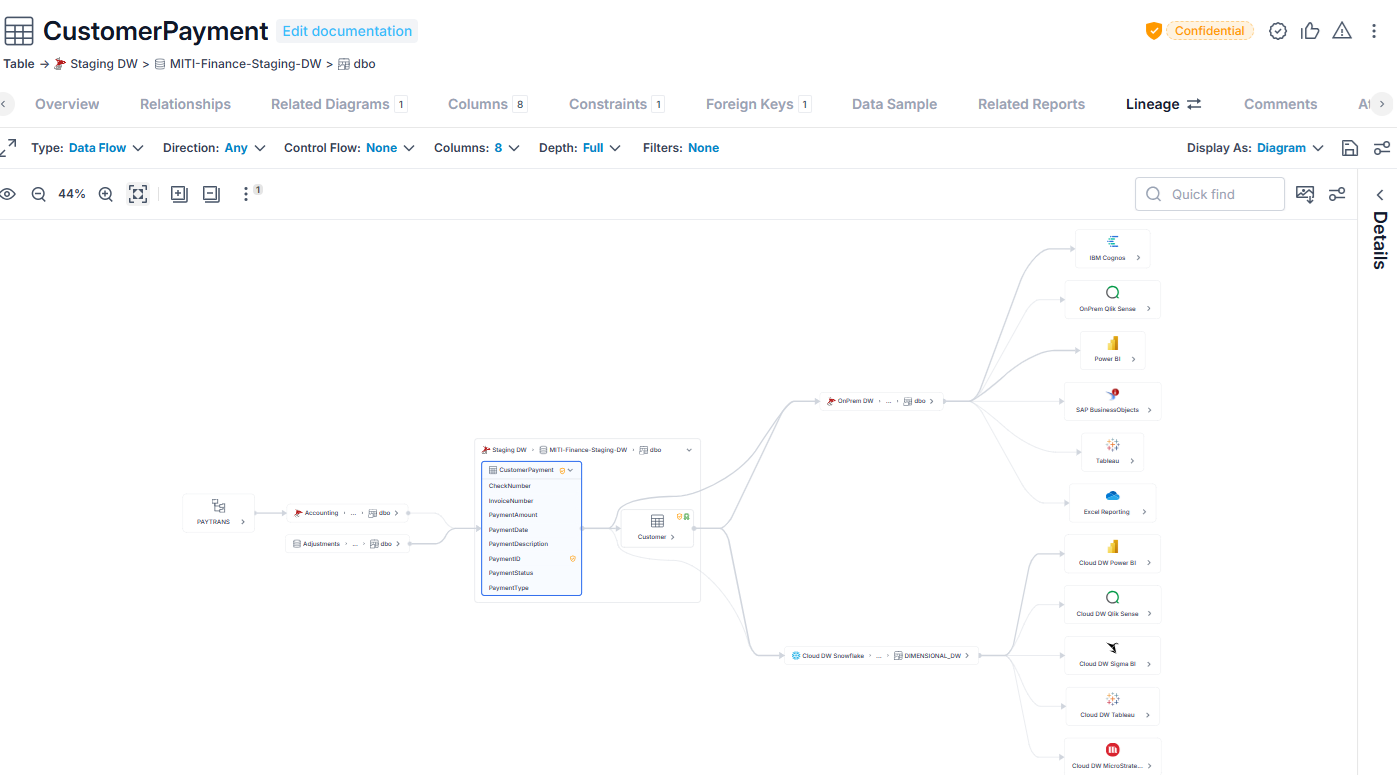The width and height of the screenshot is (1397, 775).
Task: Save the lineage view icon
Action: click(1350, 148)
